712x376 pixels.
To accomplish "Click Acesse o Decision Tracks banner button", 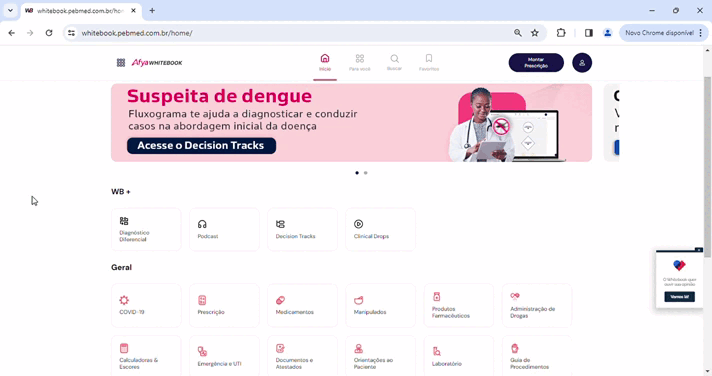I will [x=201, y=145].
